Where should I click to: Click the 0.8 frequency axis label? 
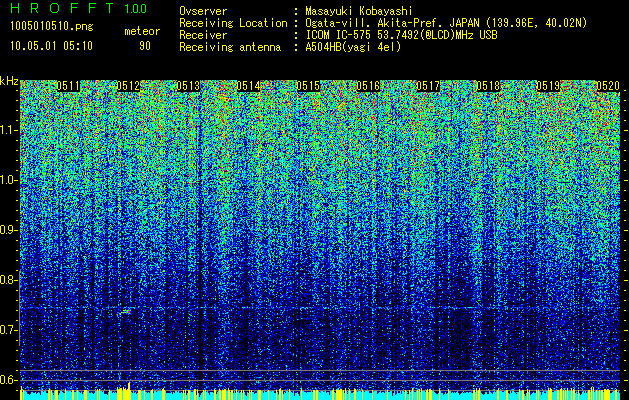coord(8,280)
